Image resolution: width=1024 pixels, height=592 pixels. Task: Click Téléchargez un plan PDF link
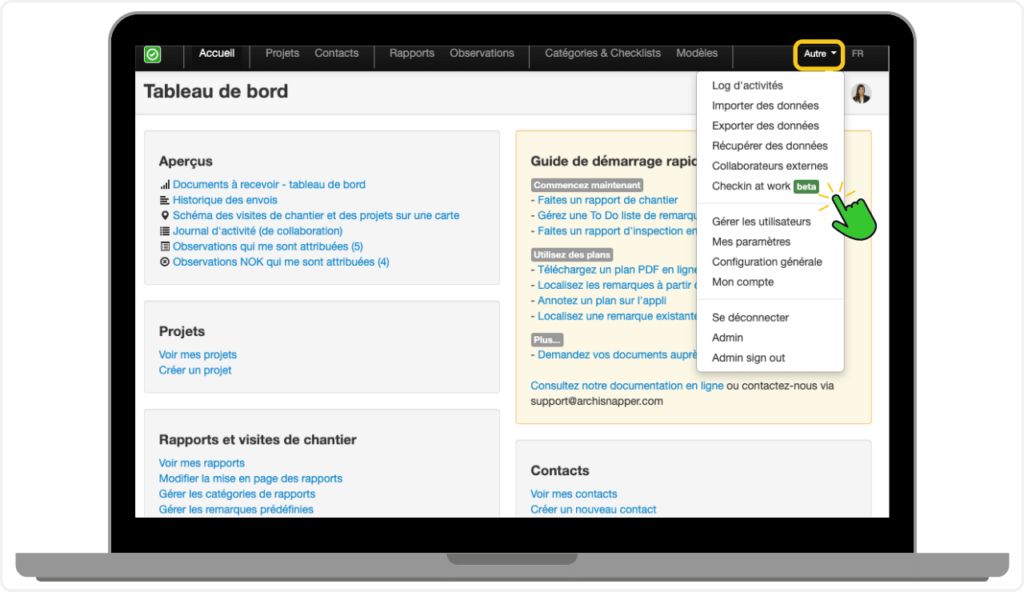(x=616, y=270)
